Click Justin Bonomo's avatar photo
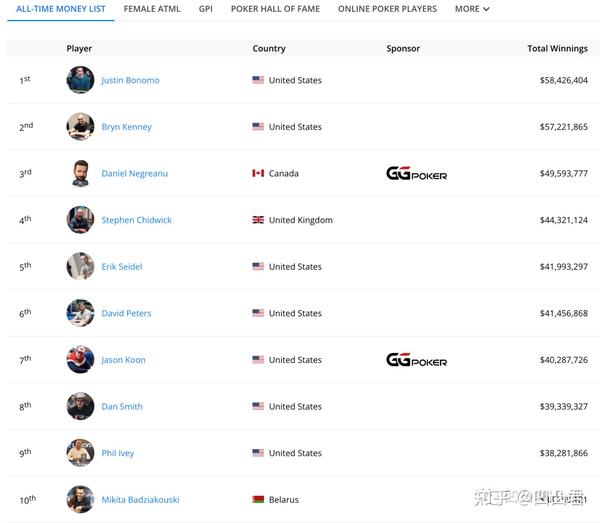Screen dimensions: 600x523 coord(80,80)
